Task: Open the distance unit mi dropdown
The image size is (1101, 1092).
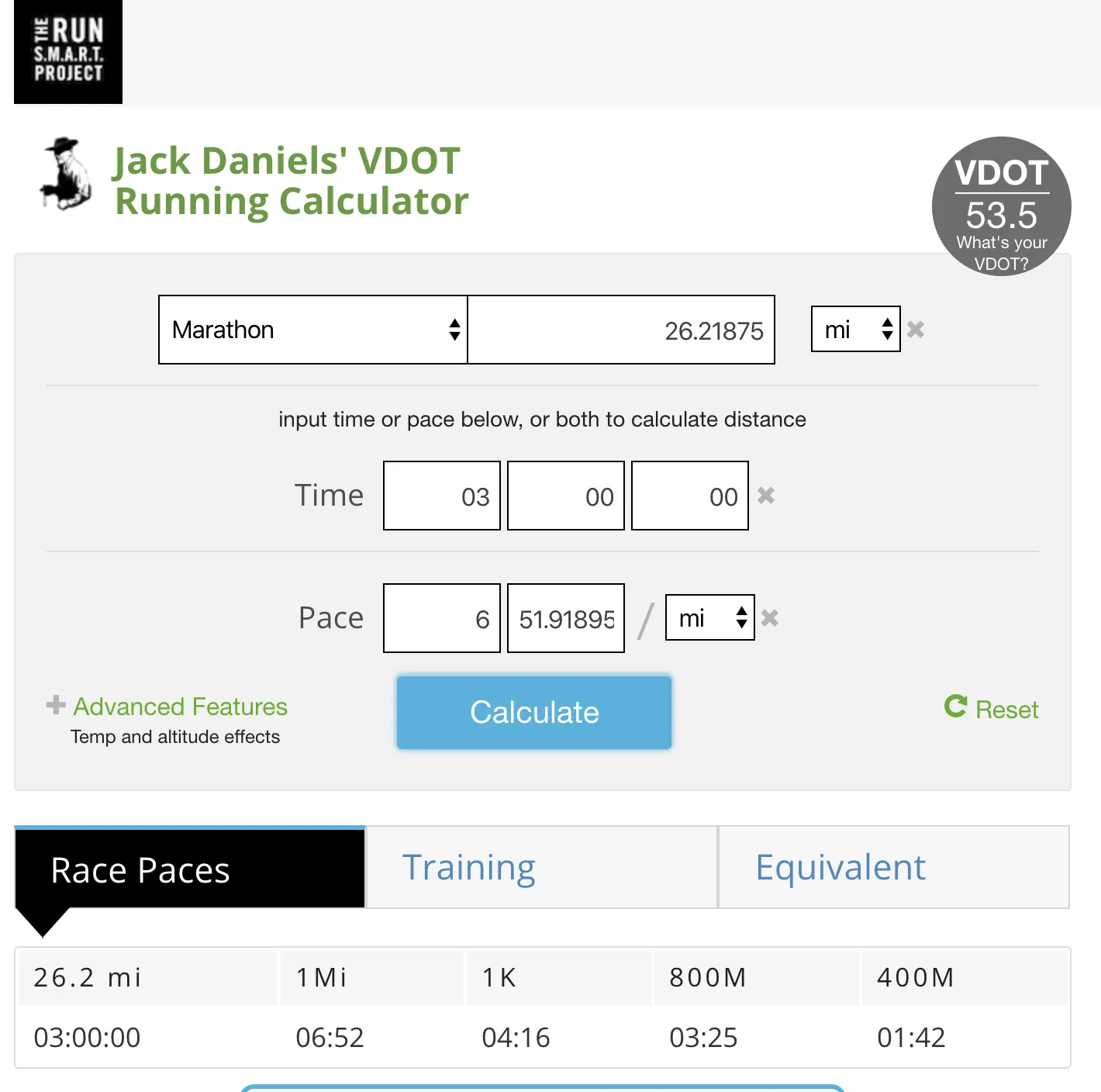Action: point(855,330)
